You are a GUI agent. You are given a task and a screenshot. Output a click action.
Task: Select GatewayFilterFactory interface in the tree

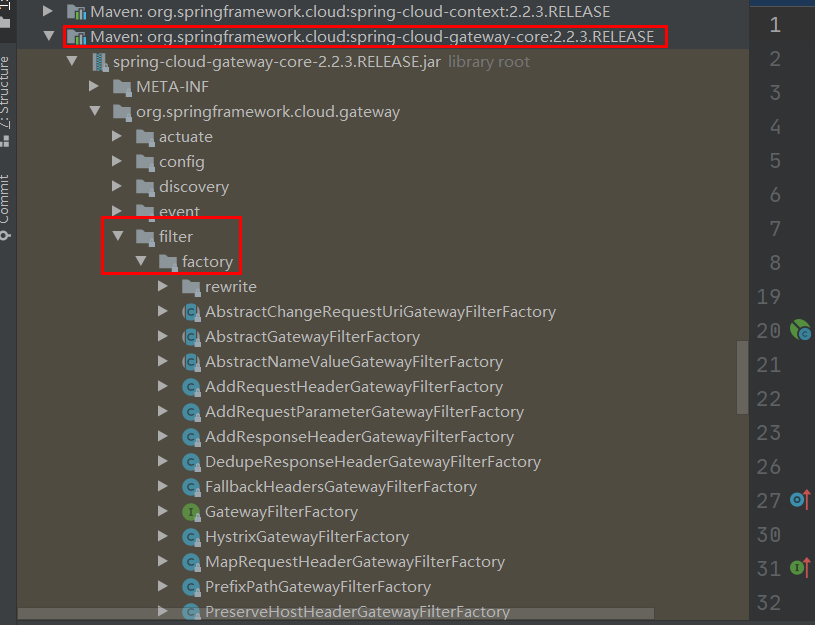coord(281,512)
